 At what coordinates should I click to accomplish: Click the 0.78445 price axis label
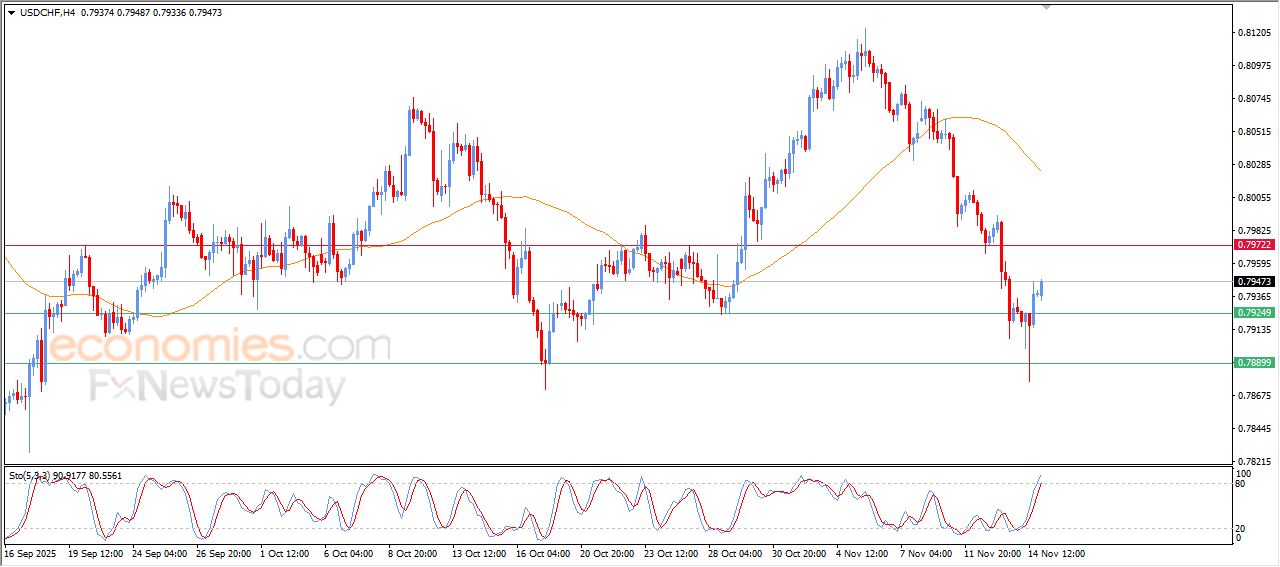1254,429
